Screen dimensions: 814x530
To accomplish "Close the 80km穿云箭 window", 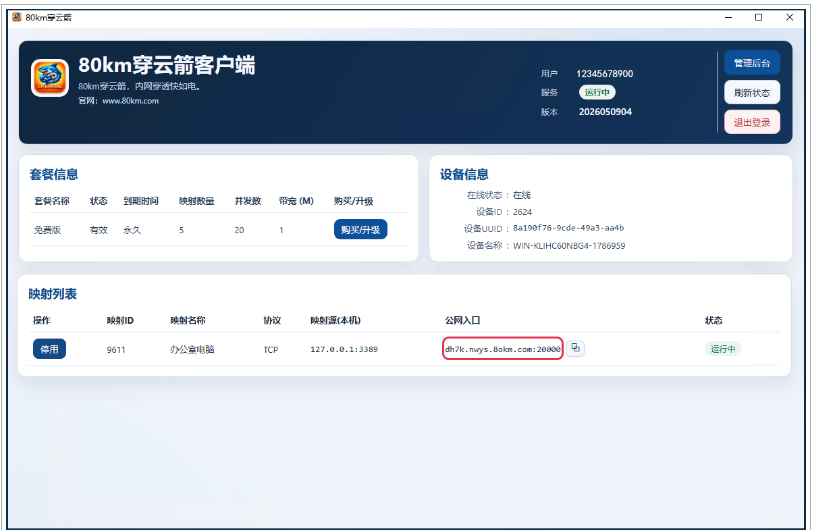I will (790, 17).
